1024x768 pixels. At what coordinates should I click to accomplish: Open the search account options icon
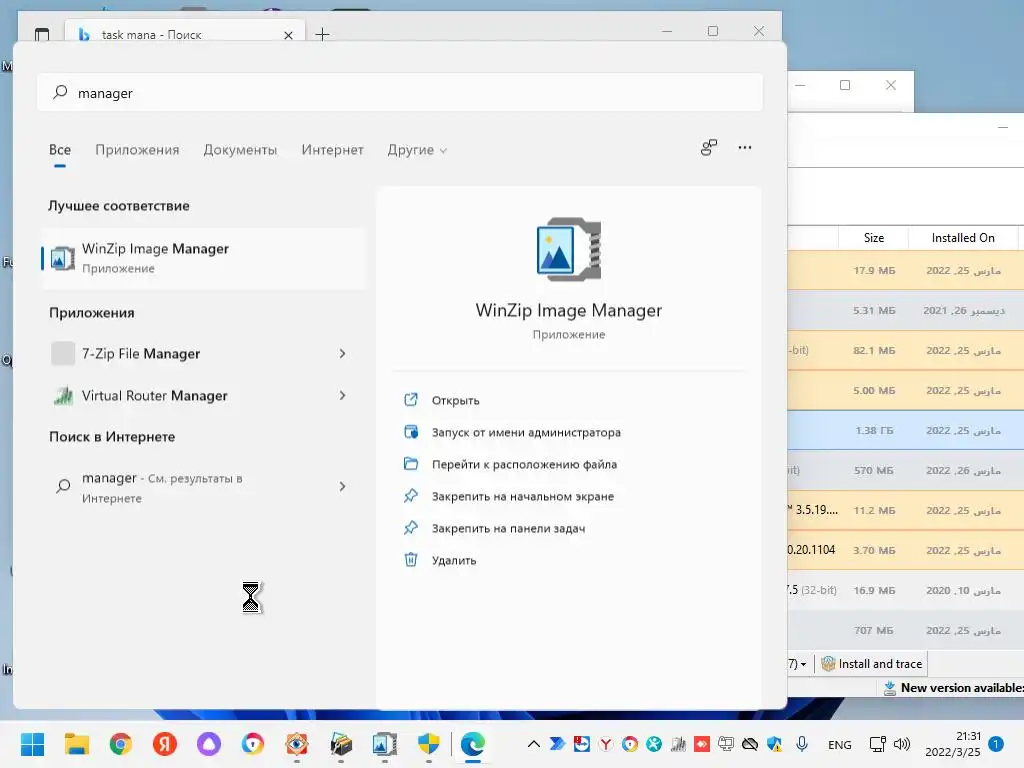[709, 148]
